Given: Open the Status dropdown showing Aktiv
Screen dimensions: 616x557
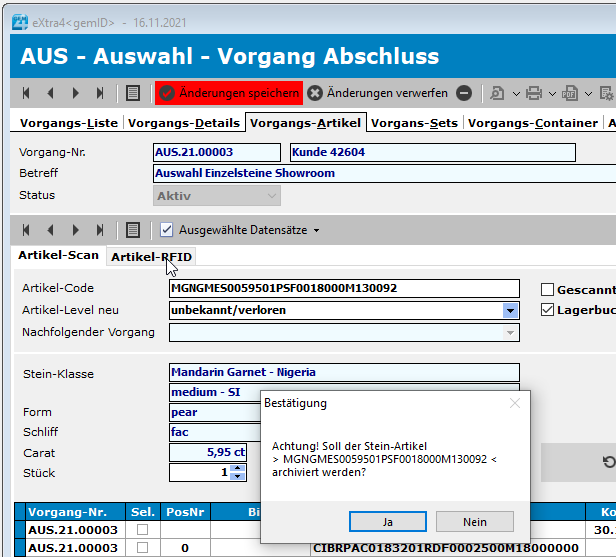Looking at the screenshot, I should [217, 196].
